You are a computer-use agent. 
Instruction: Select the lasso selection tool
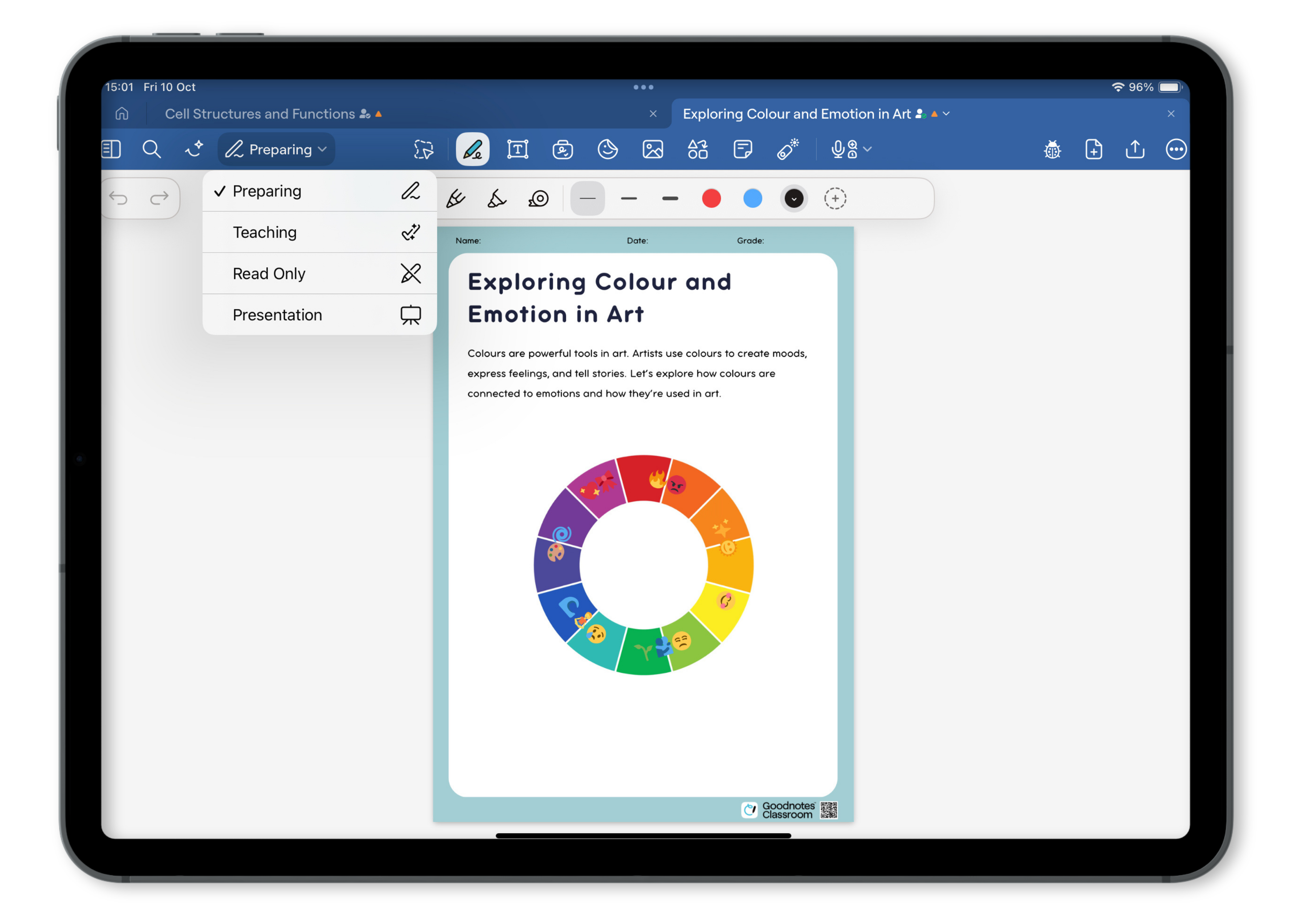click(x=423, y=150)
